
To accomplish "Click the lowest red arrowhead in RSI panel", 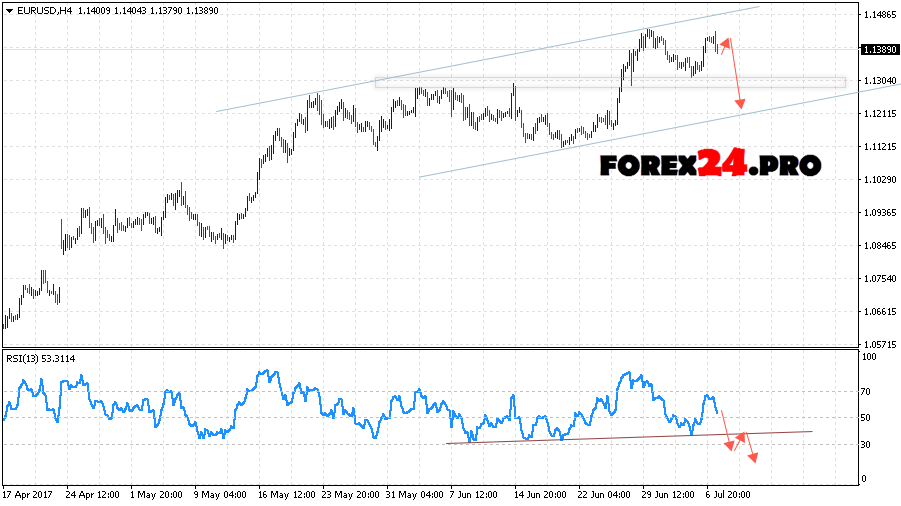I will tap(754, 458).
